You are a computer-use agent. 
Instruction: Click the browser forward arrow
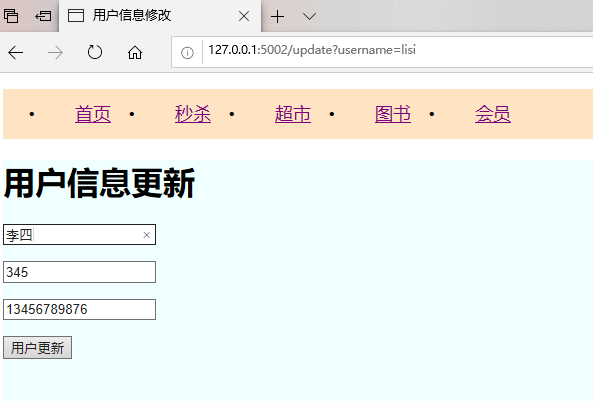[x=55, y=53]
